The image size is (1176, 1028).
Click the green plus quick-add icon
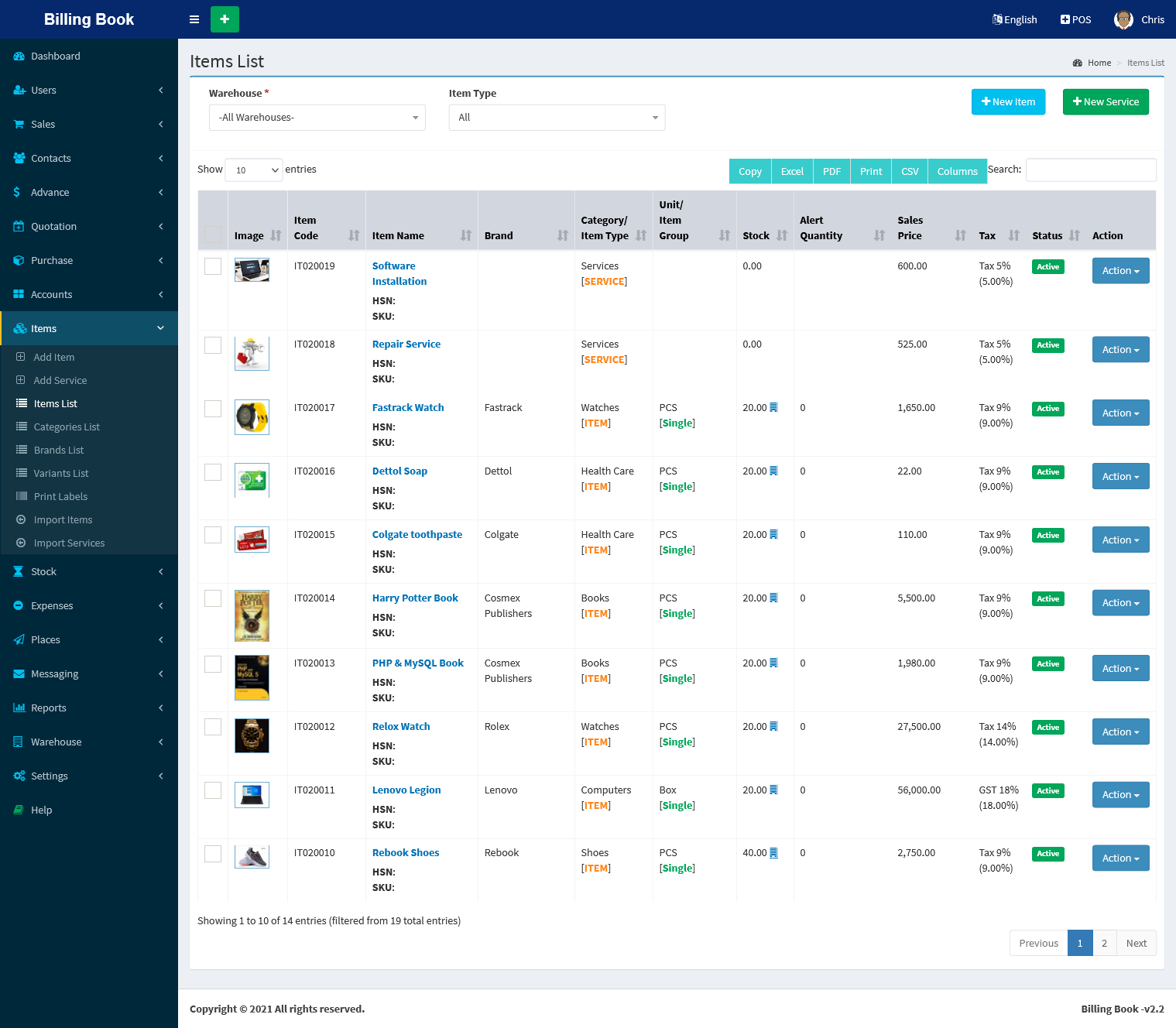[x=225, y=19]
